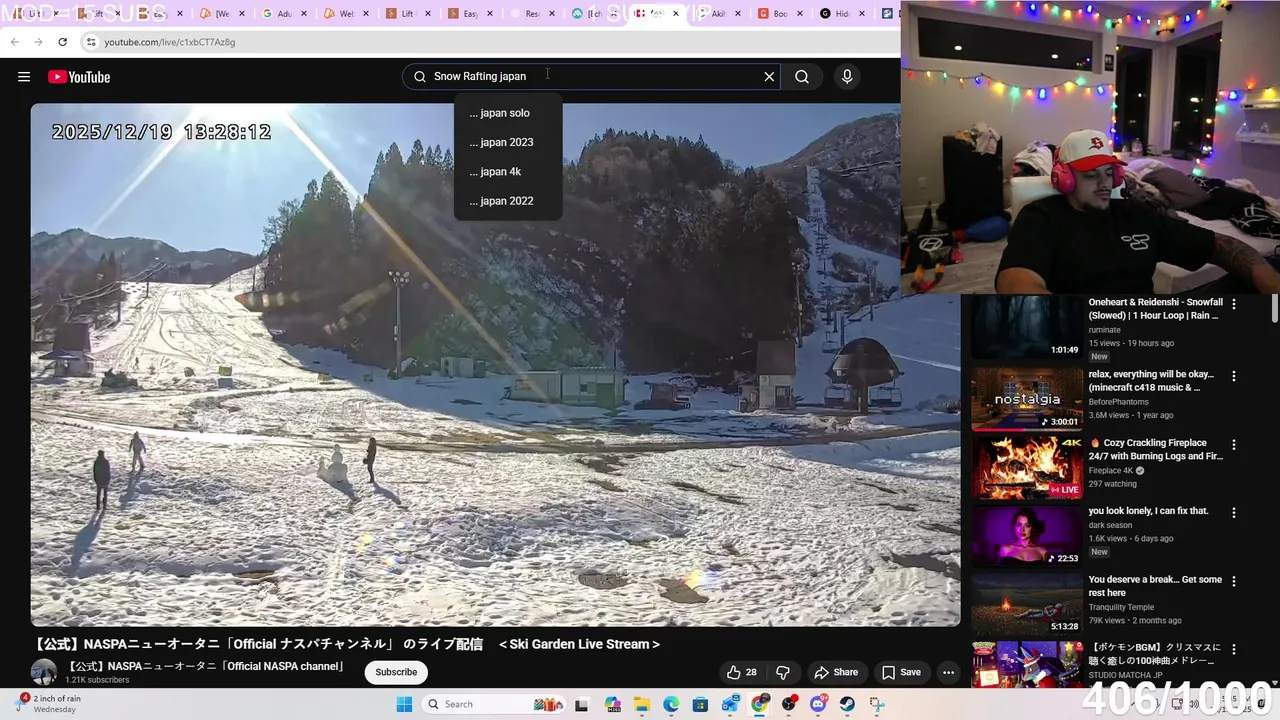The image size is (1280, 720).
Task: Play the nostalgia minecraft c418 thumbnail
Action: click(1027, 398)
